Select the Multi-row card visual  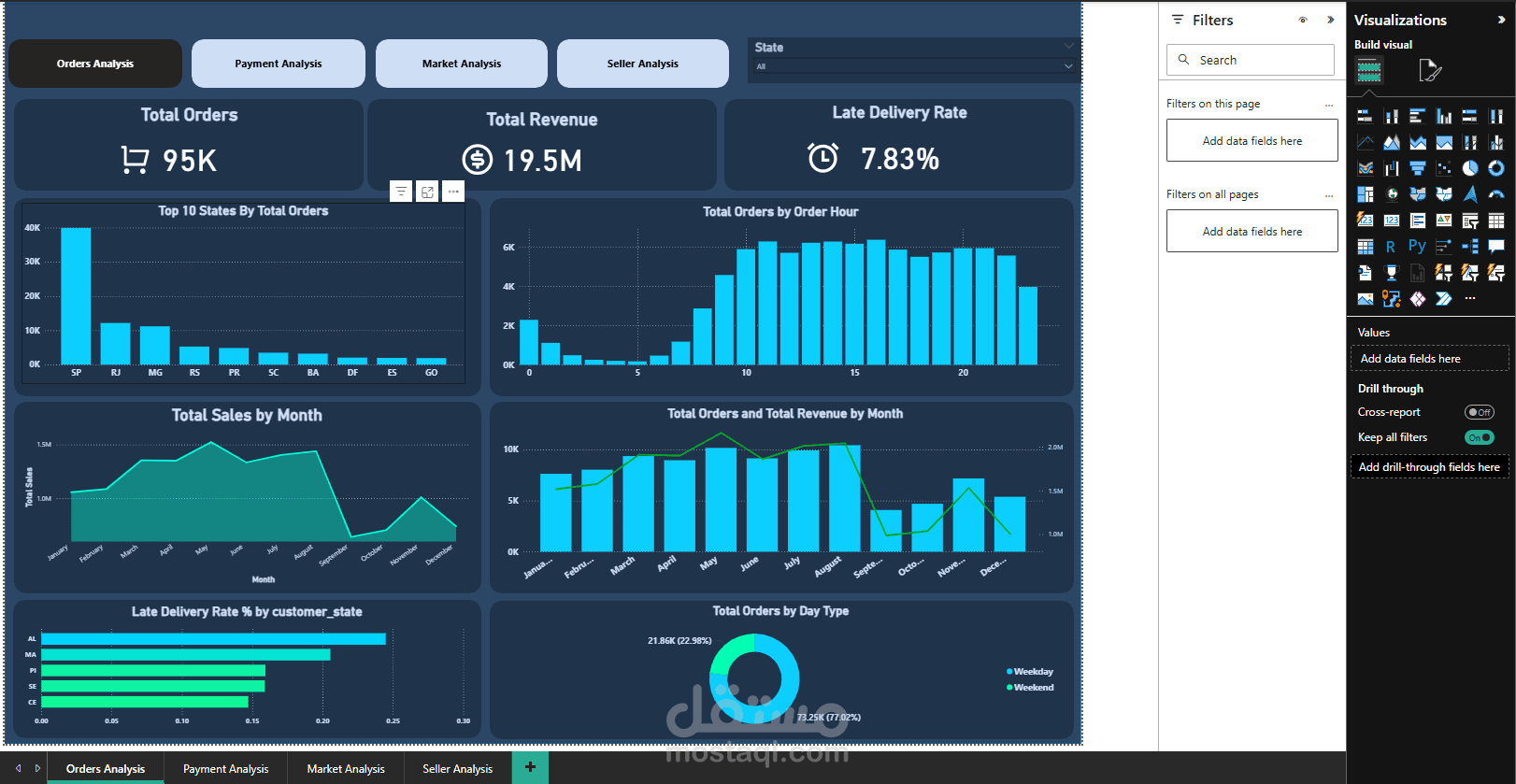(1418, 221)
